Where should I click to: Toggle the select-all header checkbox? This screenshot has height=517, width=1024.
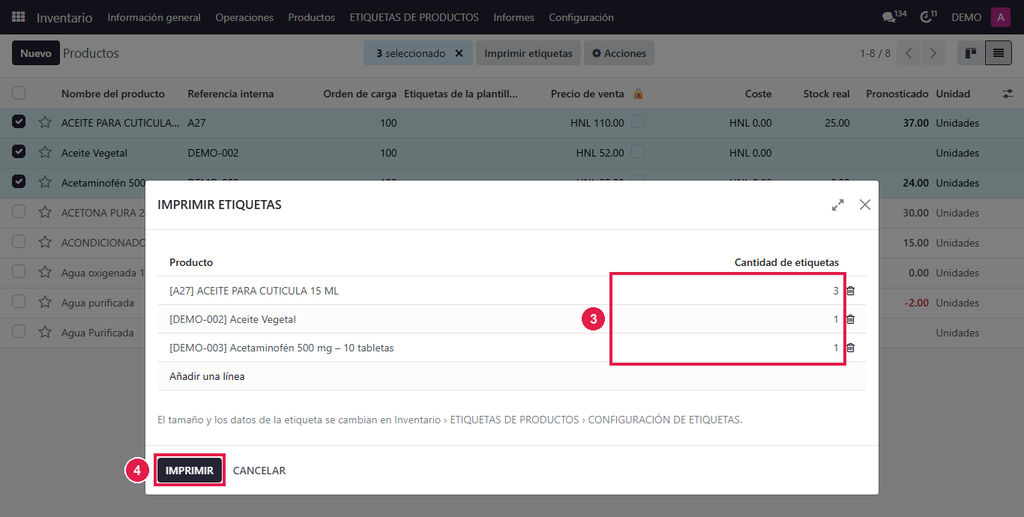19,93
